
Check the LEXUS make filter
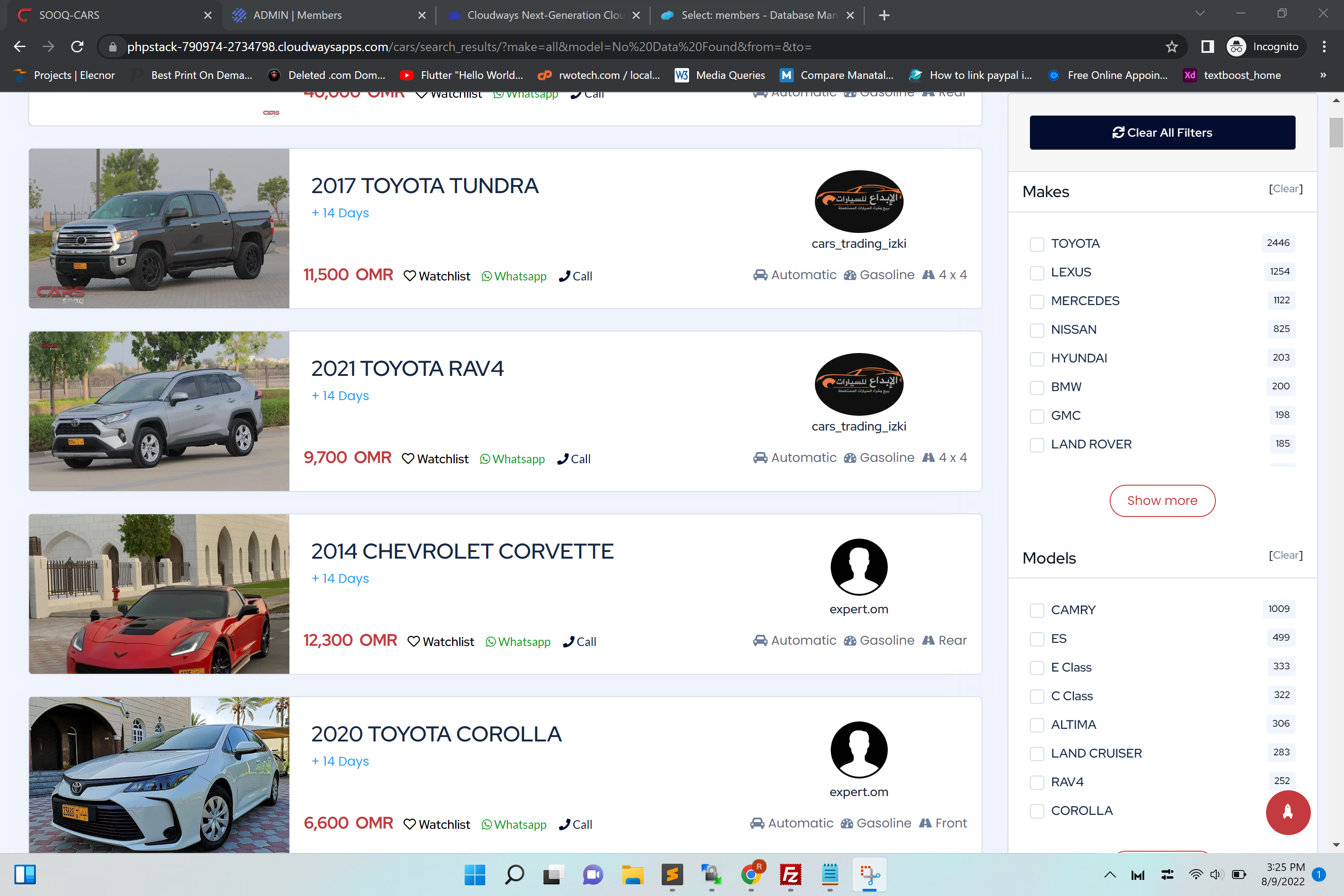click(1037, 272)
